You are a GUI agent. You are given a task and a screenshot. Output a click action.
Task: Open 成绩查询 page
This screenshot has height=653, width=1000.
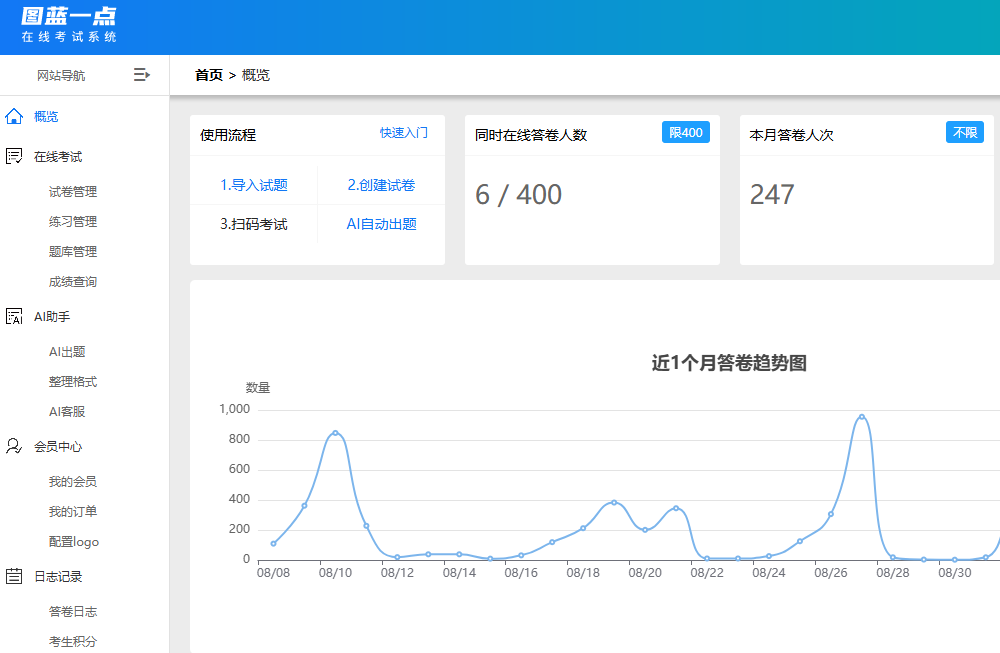(73, 281)
